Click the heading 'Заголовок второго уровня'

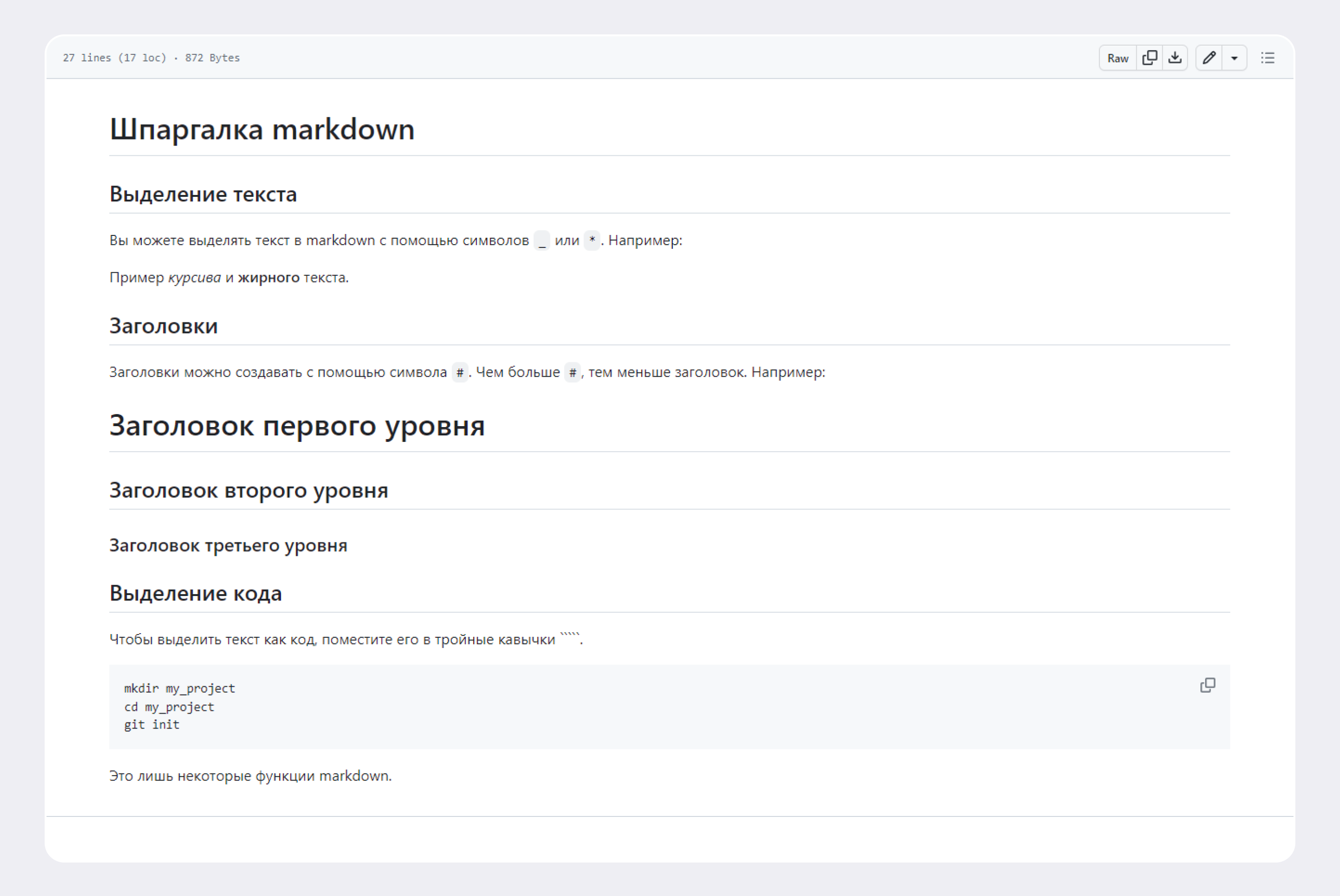(248, 490)
